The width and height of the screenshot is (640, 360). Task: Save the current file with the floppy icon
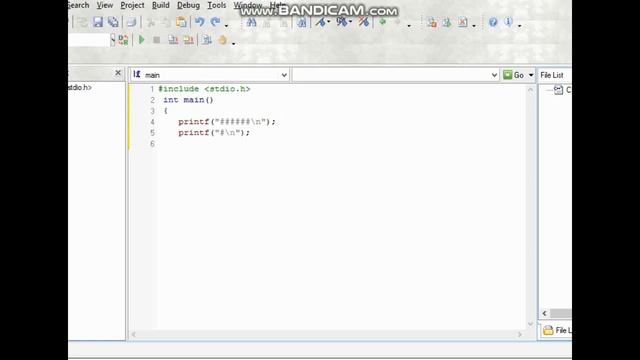[98, 22]
